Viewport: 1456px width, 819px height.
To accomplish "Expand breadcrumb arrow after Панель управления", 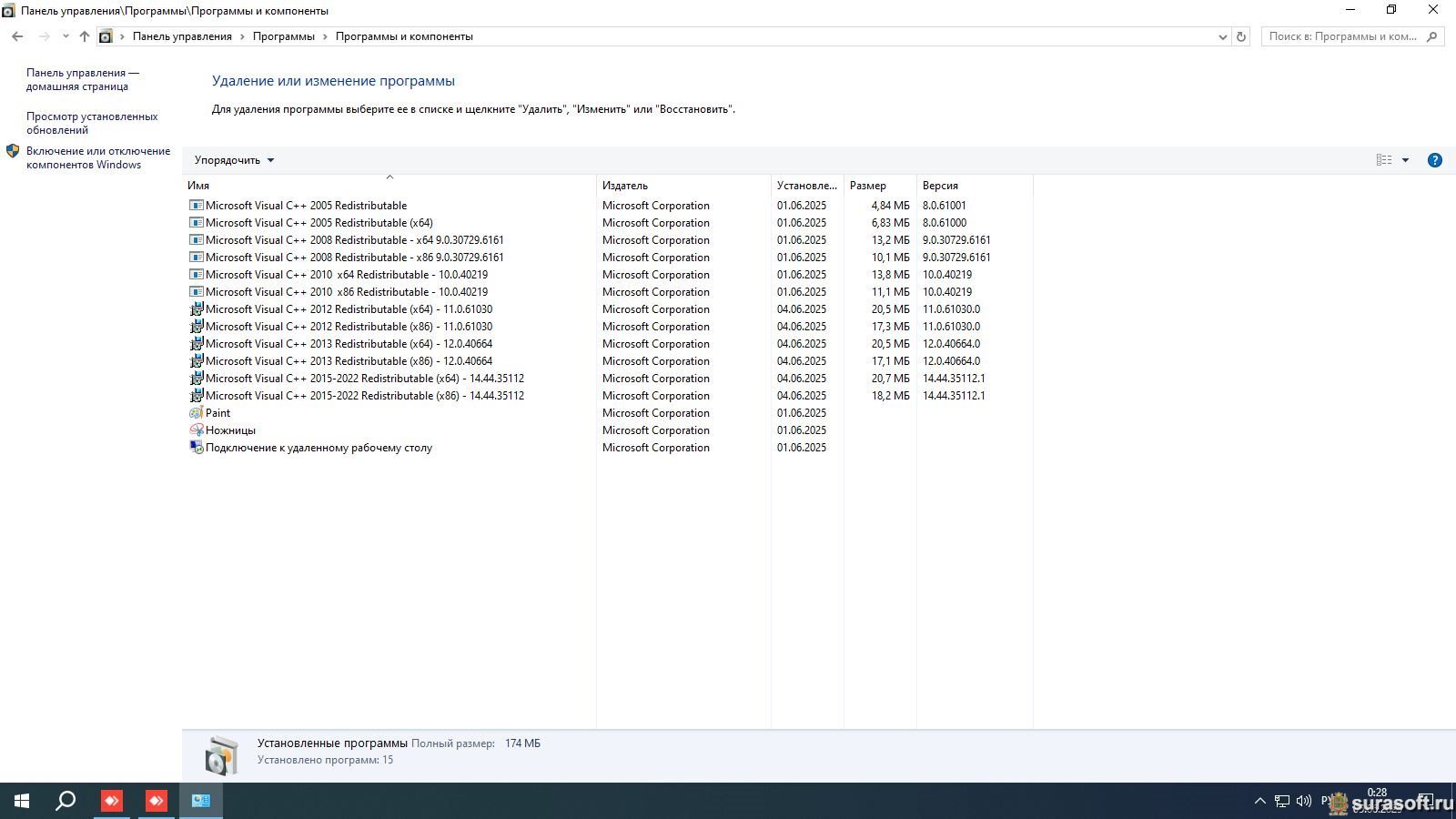I will 242,36.
